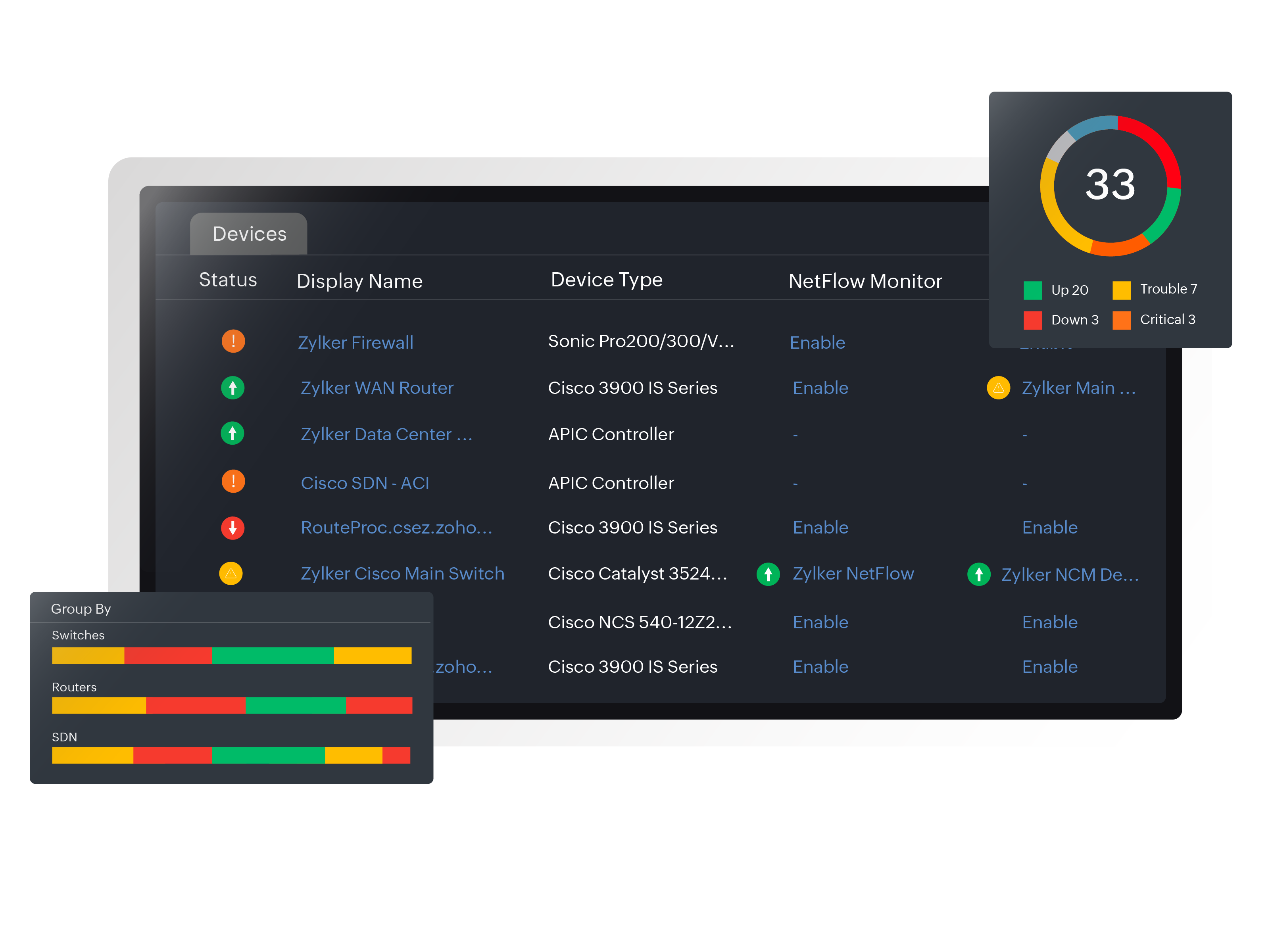Switch to the Devices tab
This screenshot has width=1270, height=952.
pyautogui.click(x=249, y=233)
